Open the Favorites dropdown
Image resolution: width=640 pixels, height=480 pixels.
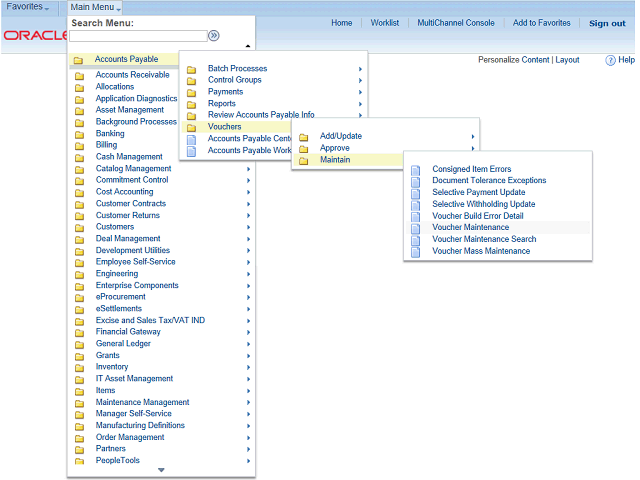(x=27, y=7)
